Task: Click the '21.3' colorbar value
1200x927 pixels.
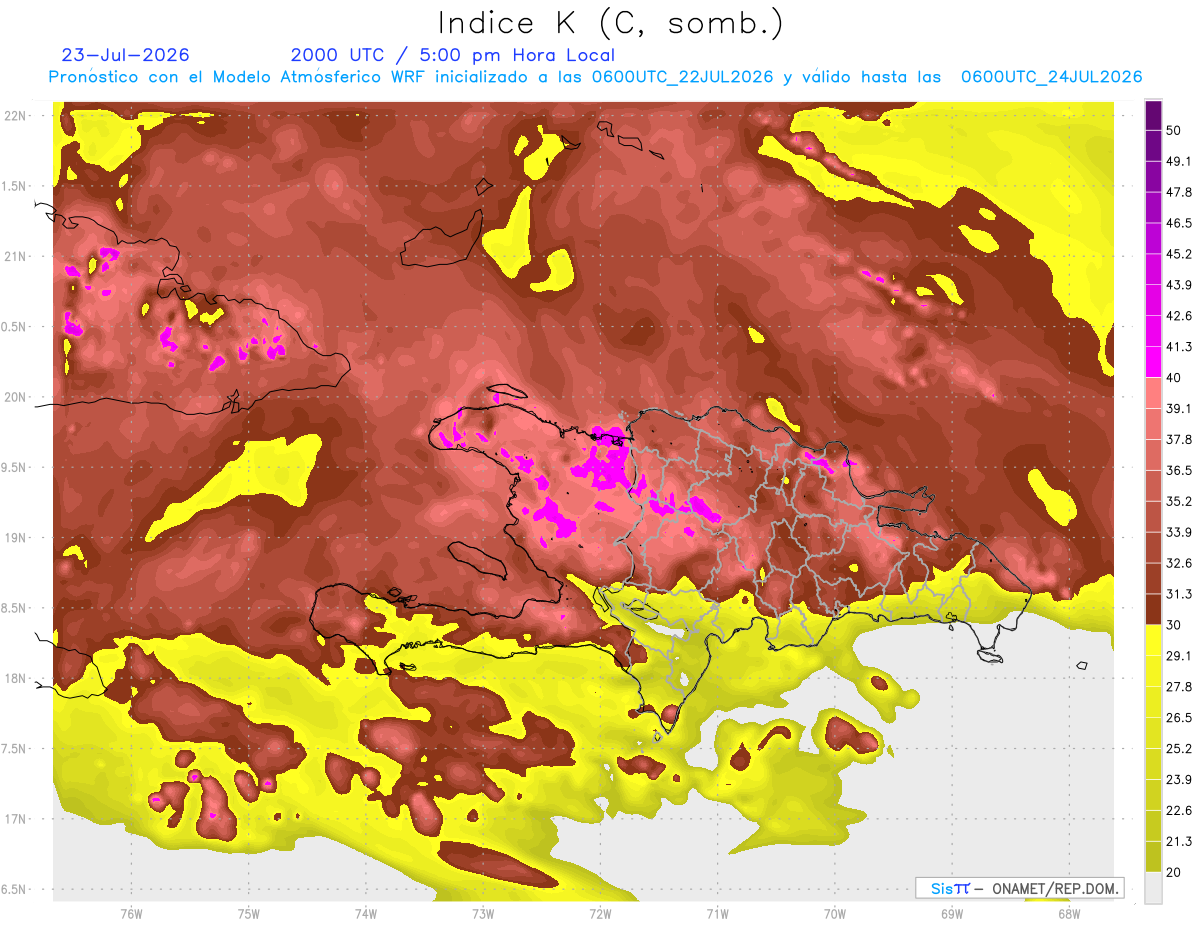Action: tap(1179, 841)
